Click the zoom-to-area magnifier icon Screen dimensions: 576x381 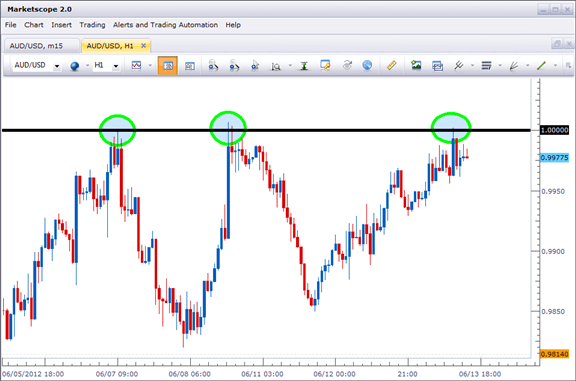[276, 66]
